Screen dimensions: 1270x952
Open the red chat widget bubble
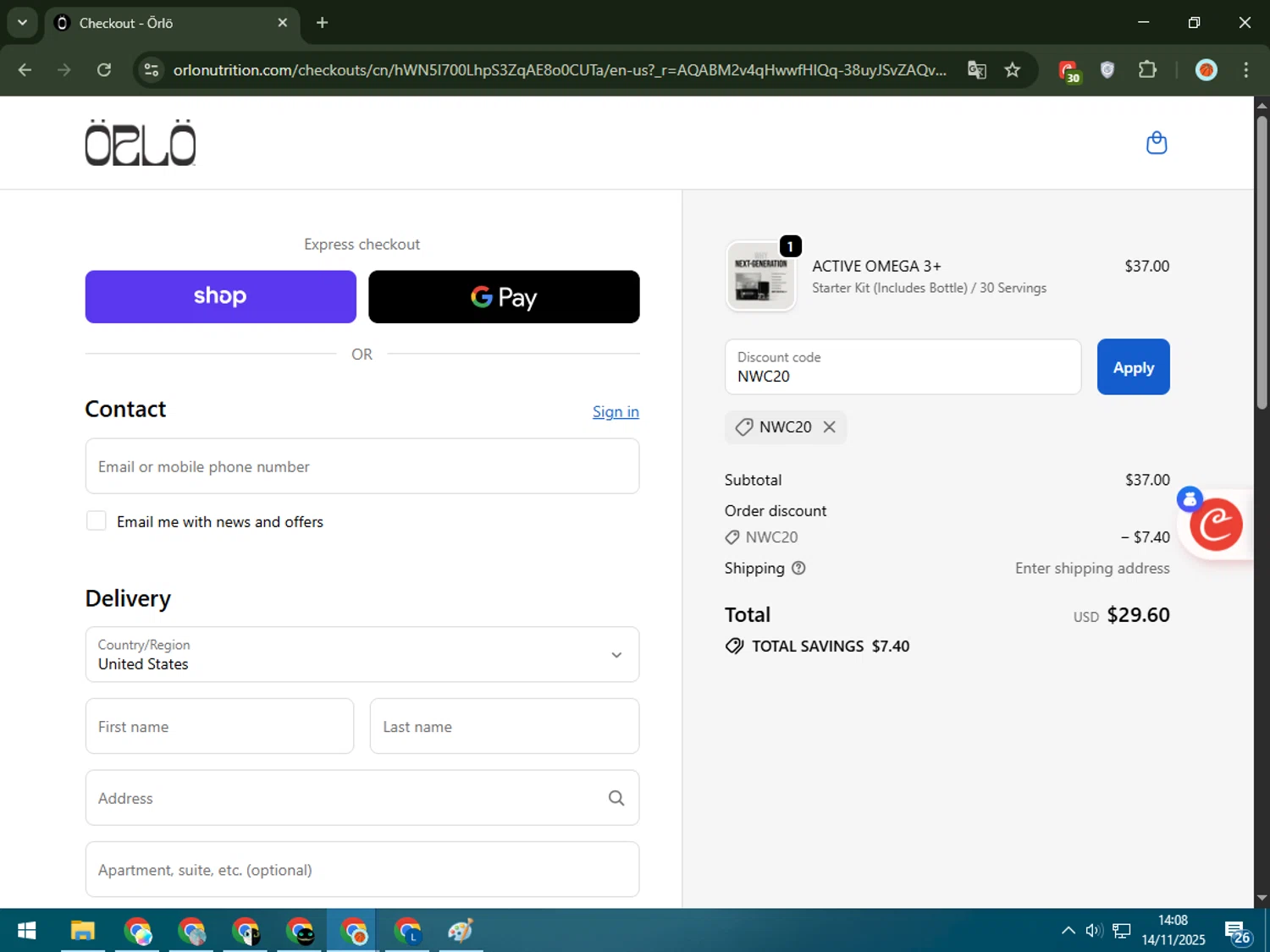pos(1216,525)
